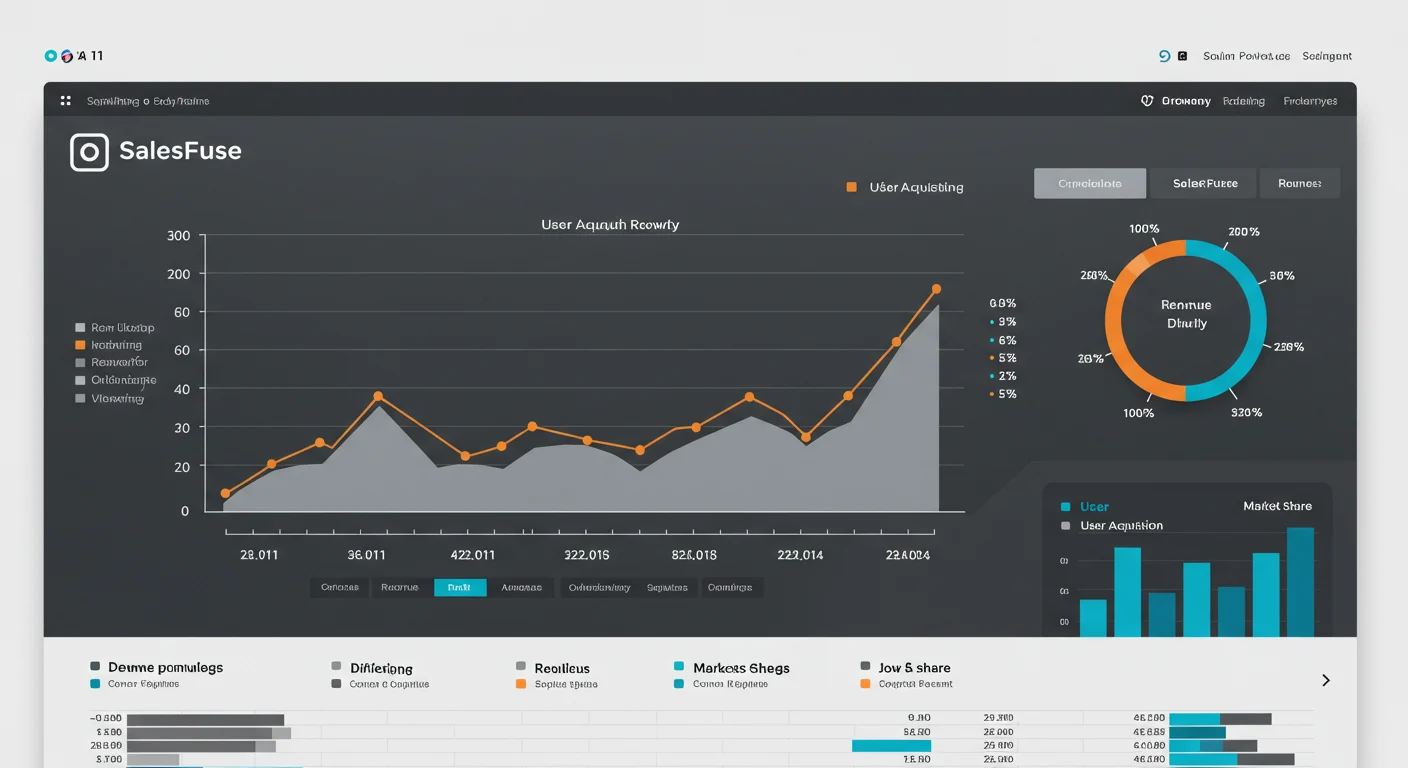
Task: Click the black square icon beside refresh icon
Action: [1183, 57]
